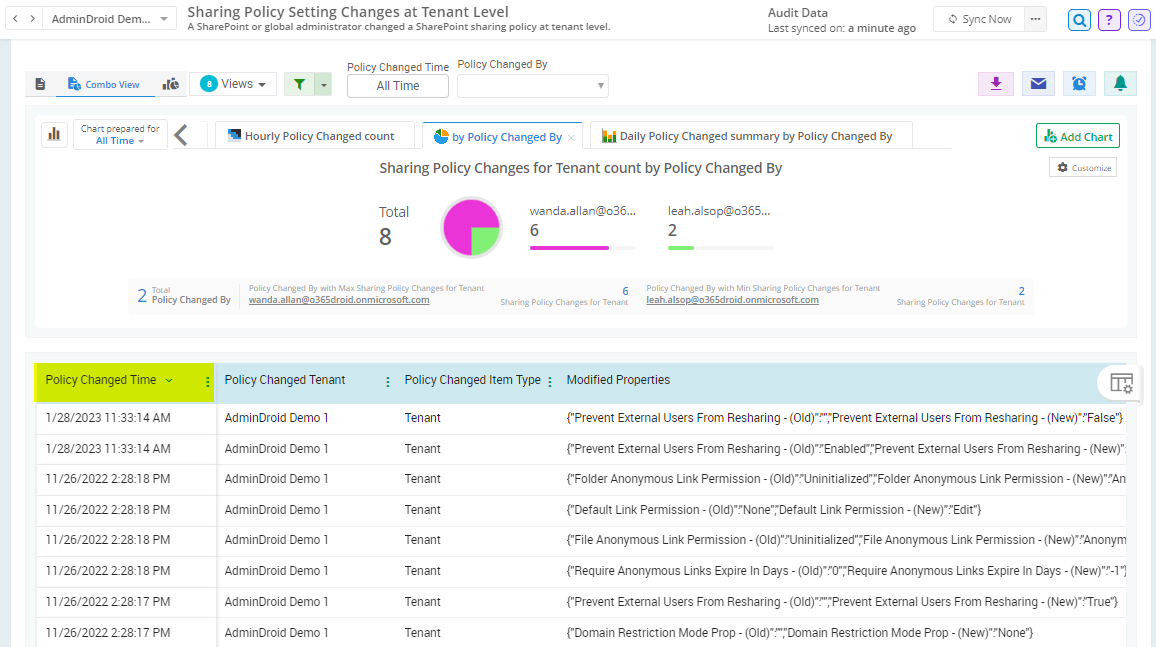Open the schedule alarm clock icon
Viewport: 1156px width, 647px height.
[1079, 84]
